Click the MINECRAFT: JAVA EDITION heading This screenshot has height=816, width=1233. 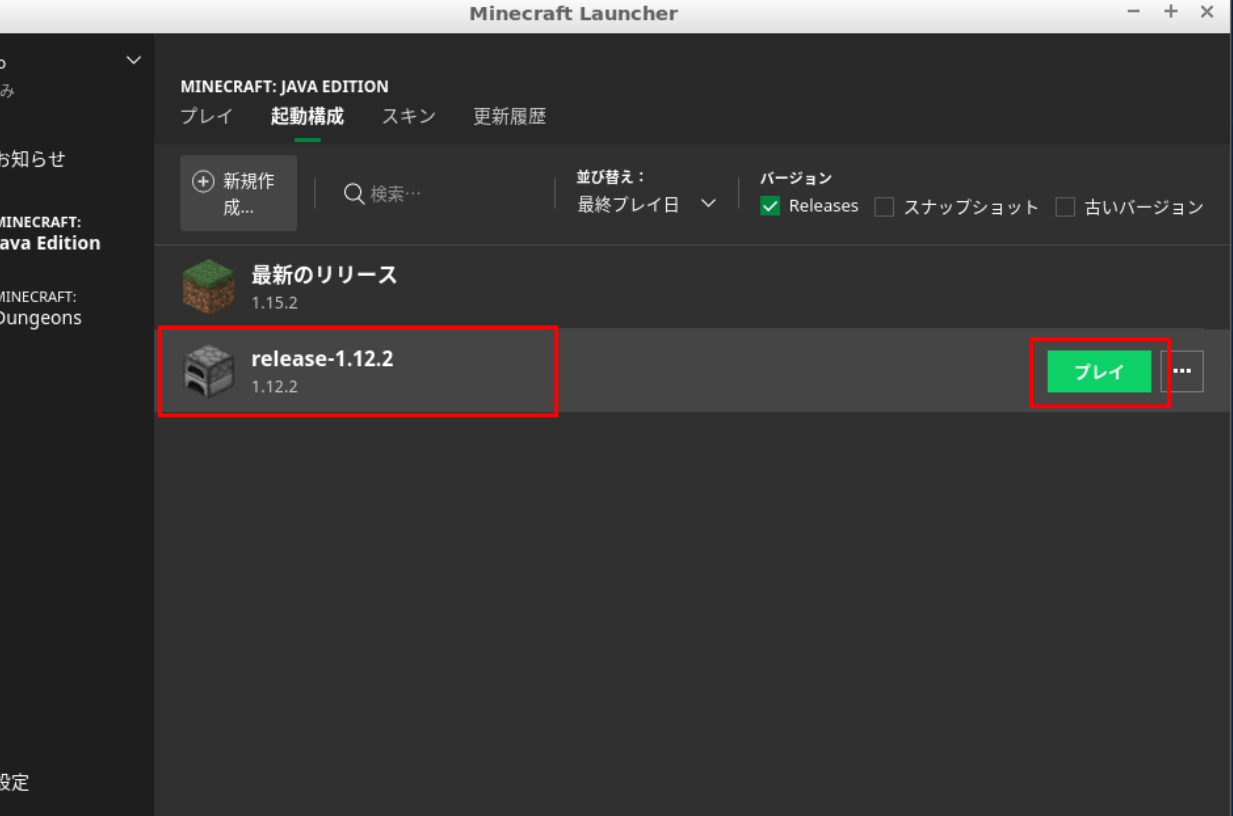tap(284, 87)
